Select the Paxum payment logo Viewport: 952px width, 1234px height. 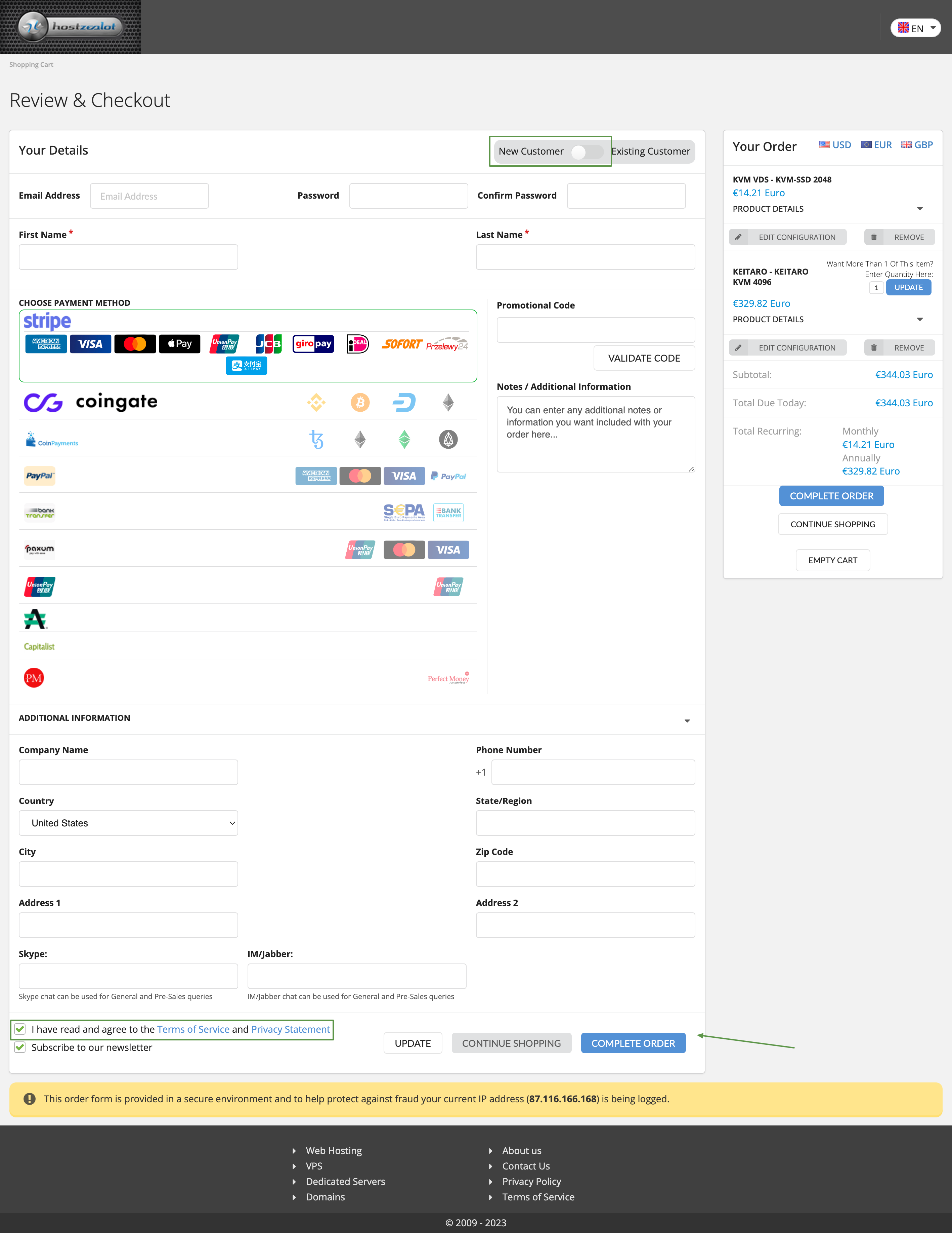click(40, 549)
